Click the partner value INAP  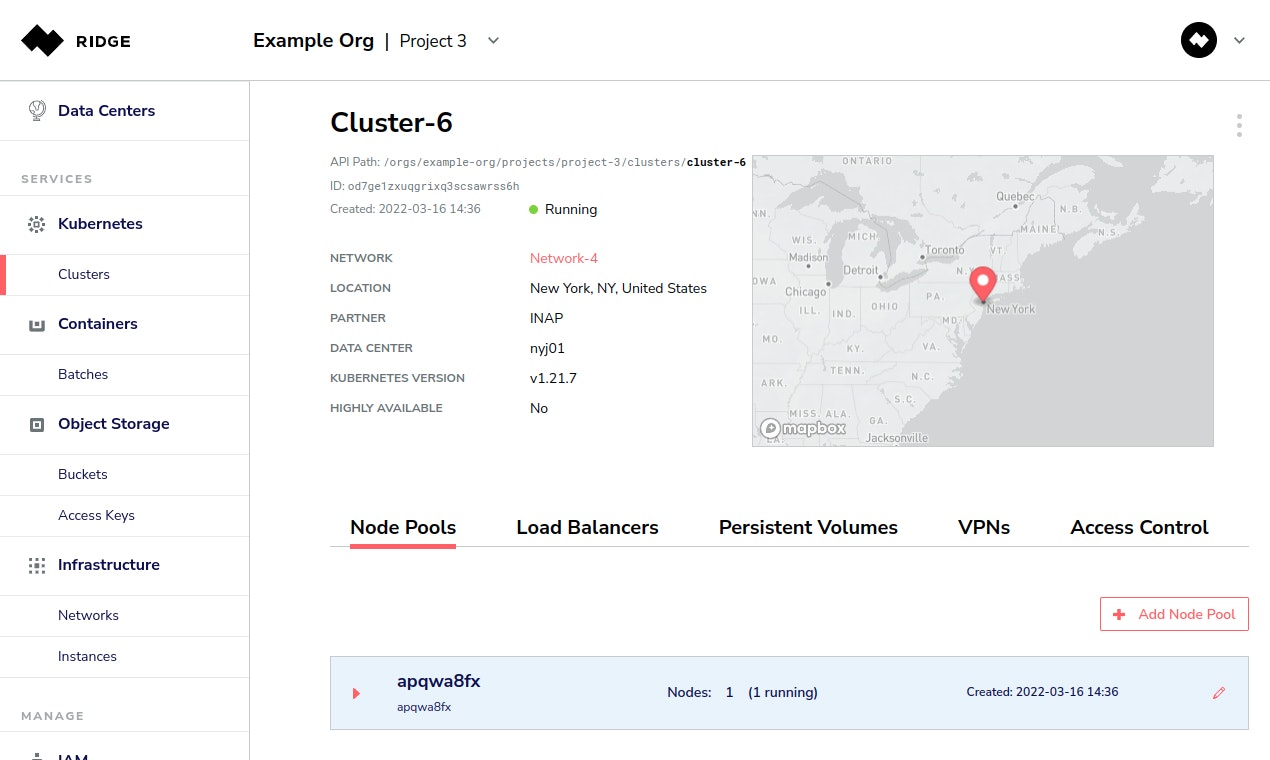coord(547,318)
